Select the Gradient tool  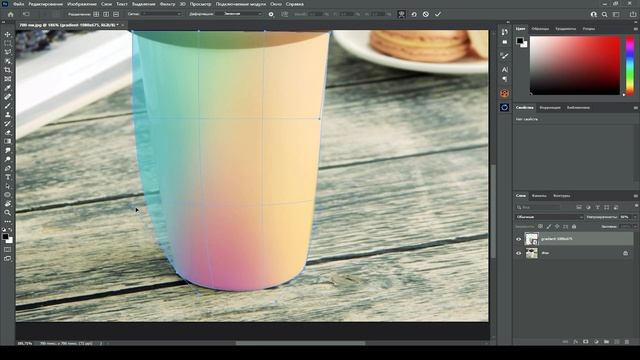pyautogui.click(x=7, y=142)
